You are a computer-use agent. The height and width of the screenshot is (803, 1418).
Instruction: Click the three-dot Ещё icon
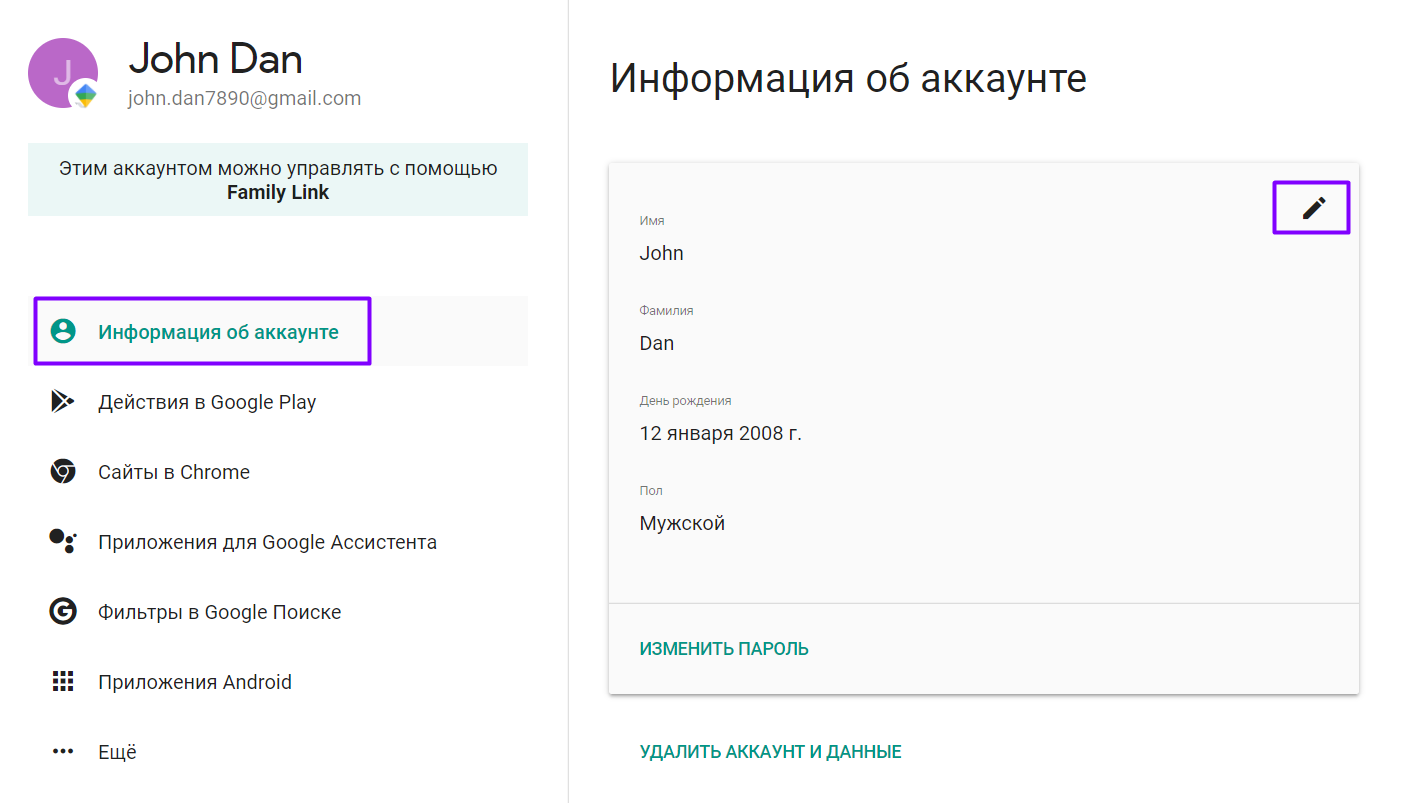point(63,752)
